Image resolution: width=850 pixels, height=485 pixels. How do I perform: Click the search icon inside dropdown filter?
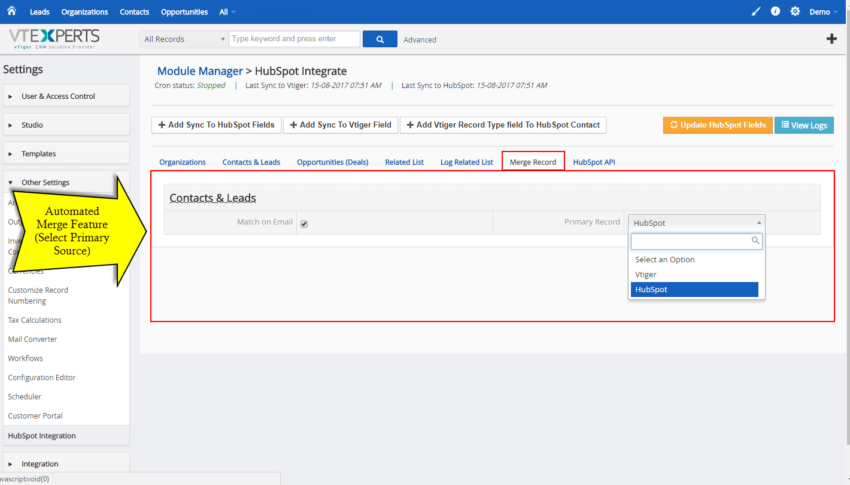tap(755, 241)
